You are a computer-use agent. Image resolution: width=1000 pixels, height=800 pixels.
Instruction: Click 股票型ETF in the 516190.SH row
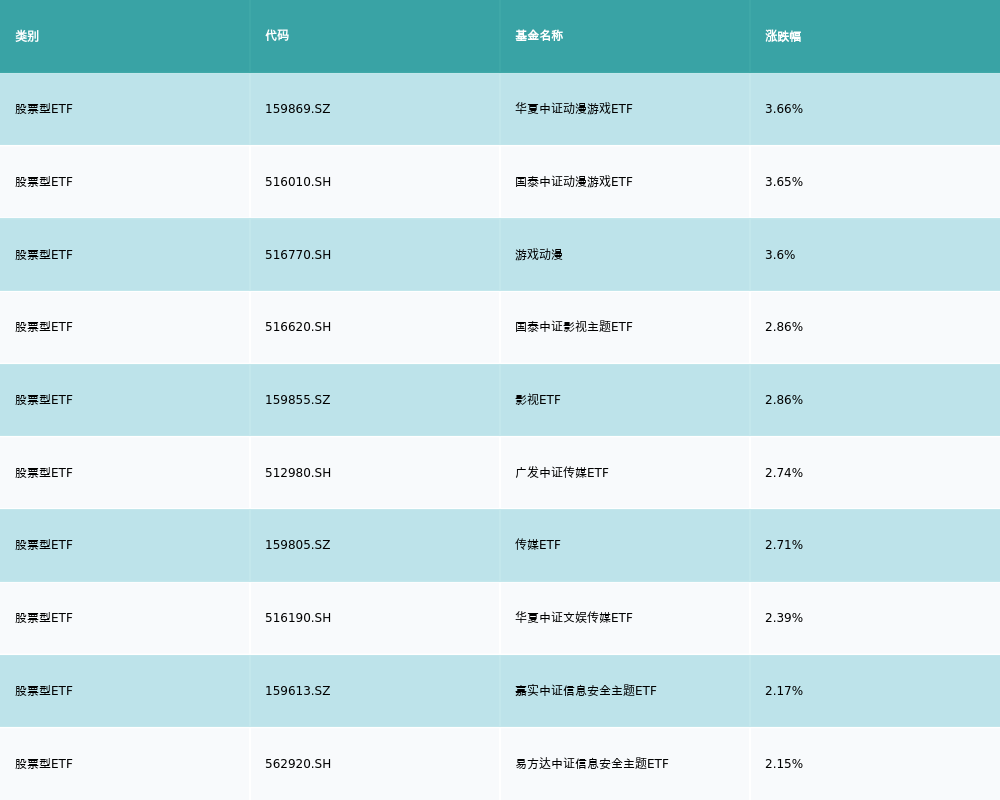[44, 618]
